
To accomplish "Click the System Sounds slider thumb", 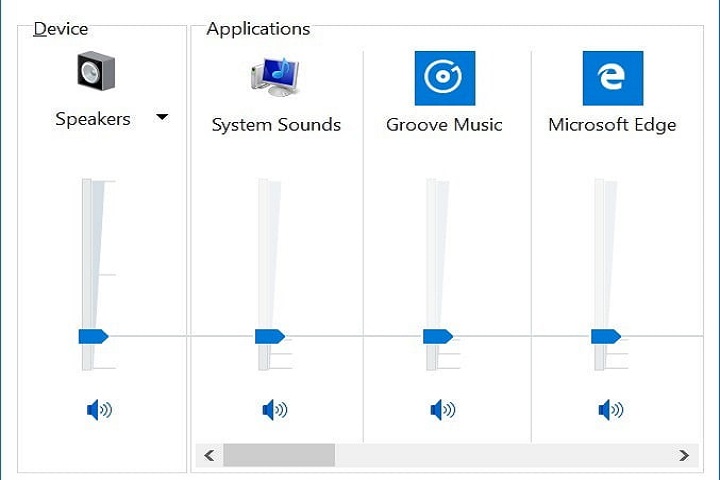I will point(269,336).
